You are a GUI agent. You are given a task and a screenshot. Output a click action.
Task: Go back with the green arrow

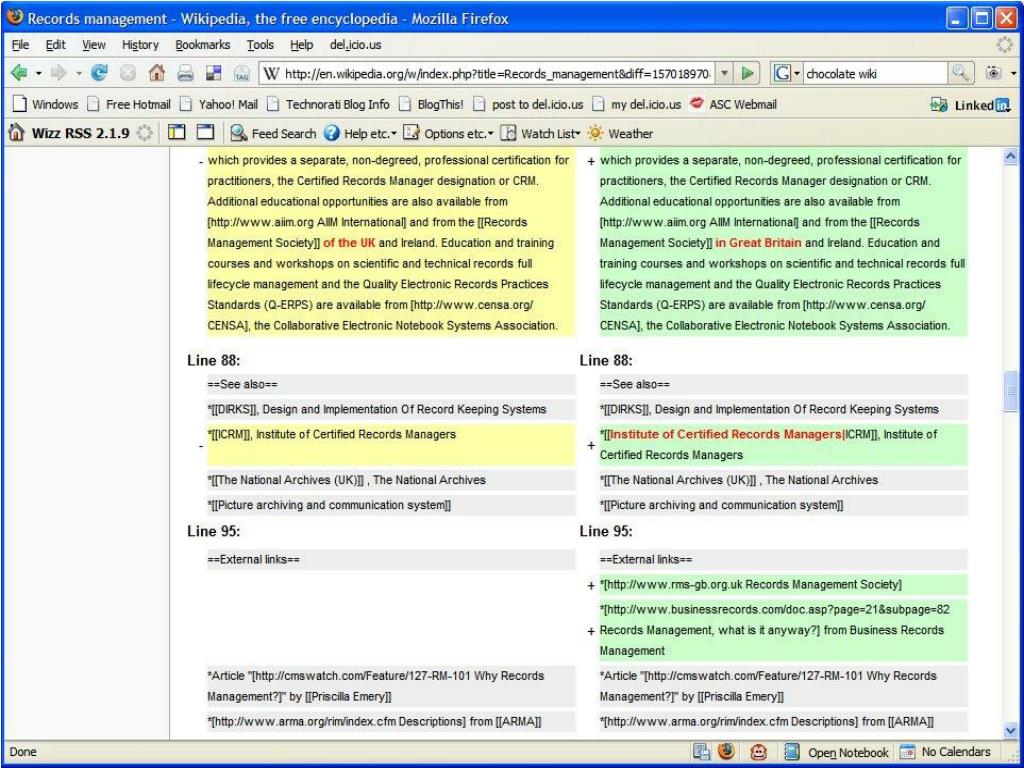tap(19, 73)
